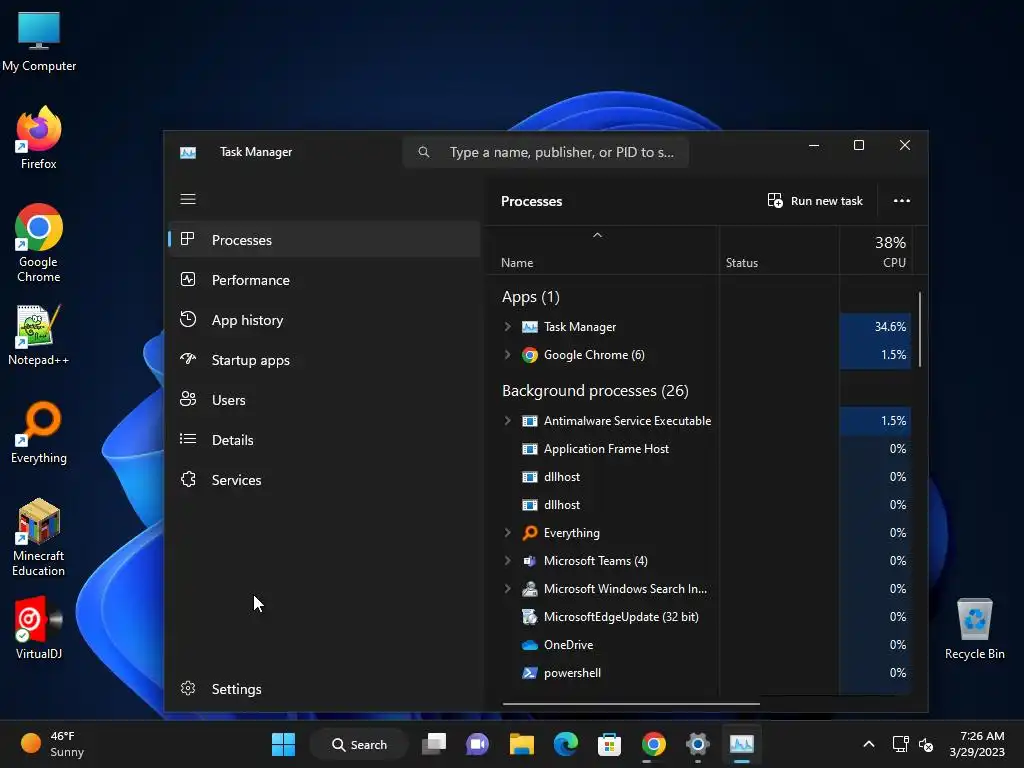
Task: Click the Task Manager title bar icon
Action: point(188,152)
